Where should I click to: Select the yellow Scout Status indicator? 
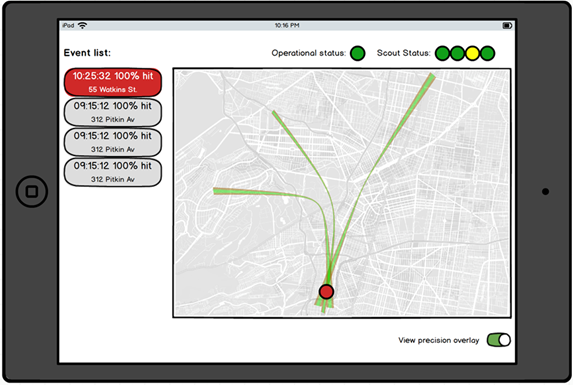(x=473, y=53)
